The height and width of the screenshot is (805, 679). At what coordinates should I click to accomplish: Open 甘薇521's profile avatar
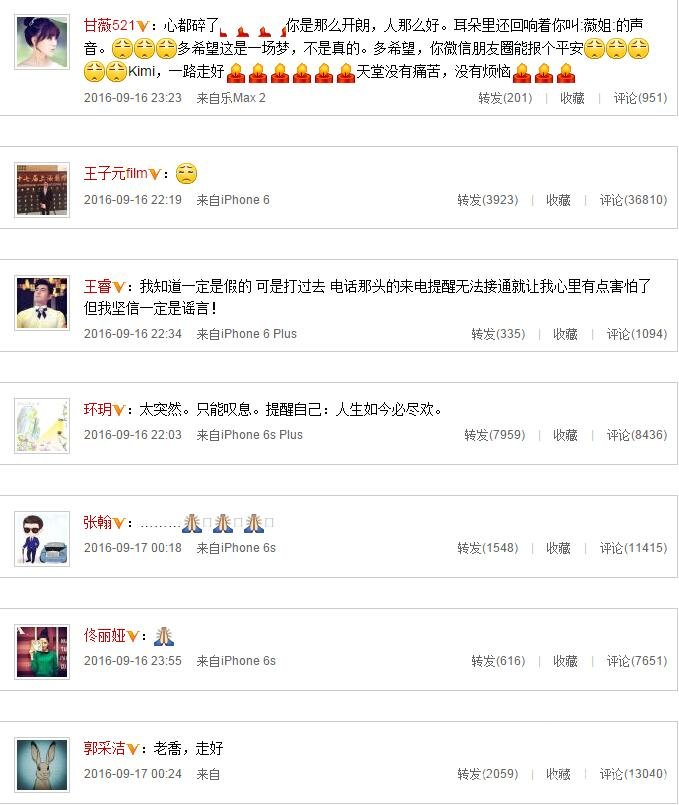[42, 42]
